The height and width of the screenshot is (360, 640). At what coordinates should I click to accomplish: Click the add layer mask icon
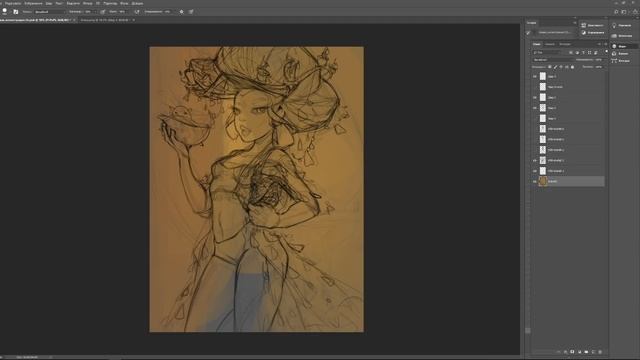coord(572,352)
